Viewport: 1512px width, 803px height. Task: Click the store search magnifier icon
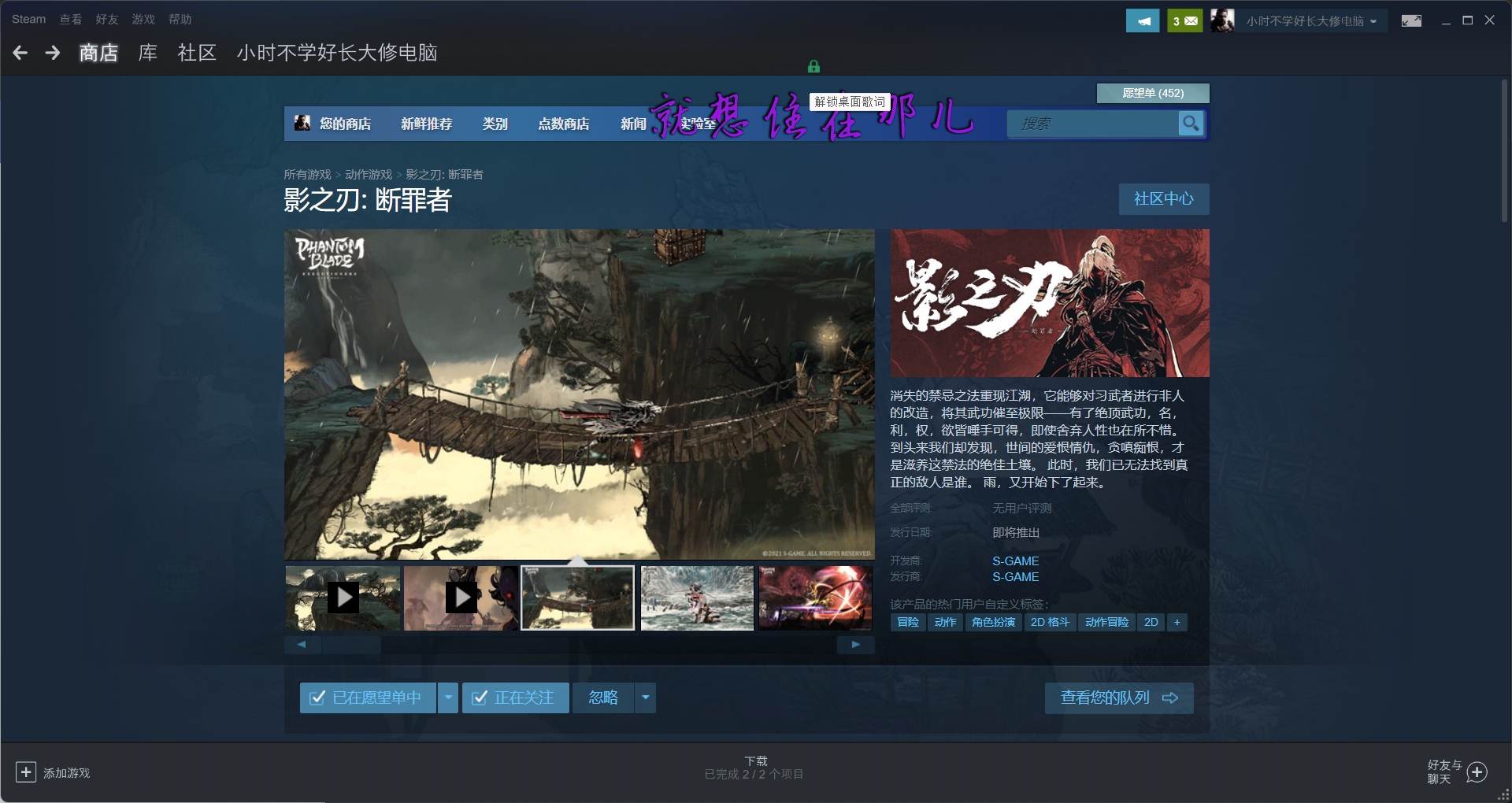1191,124
